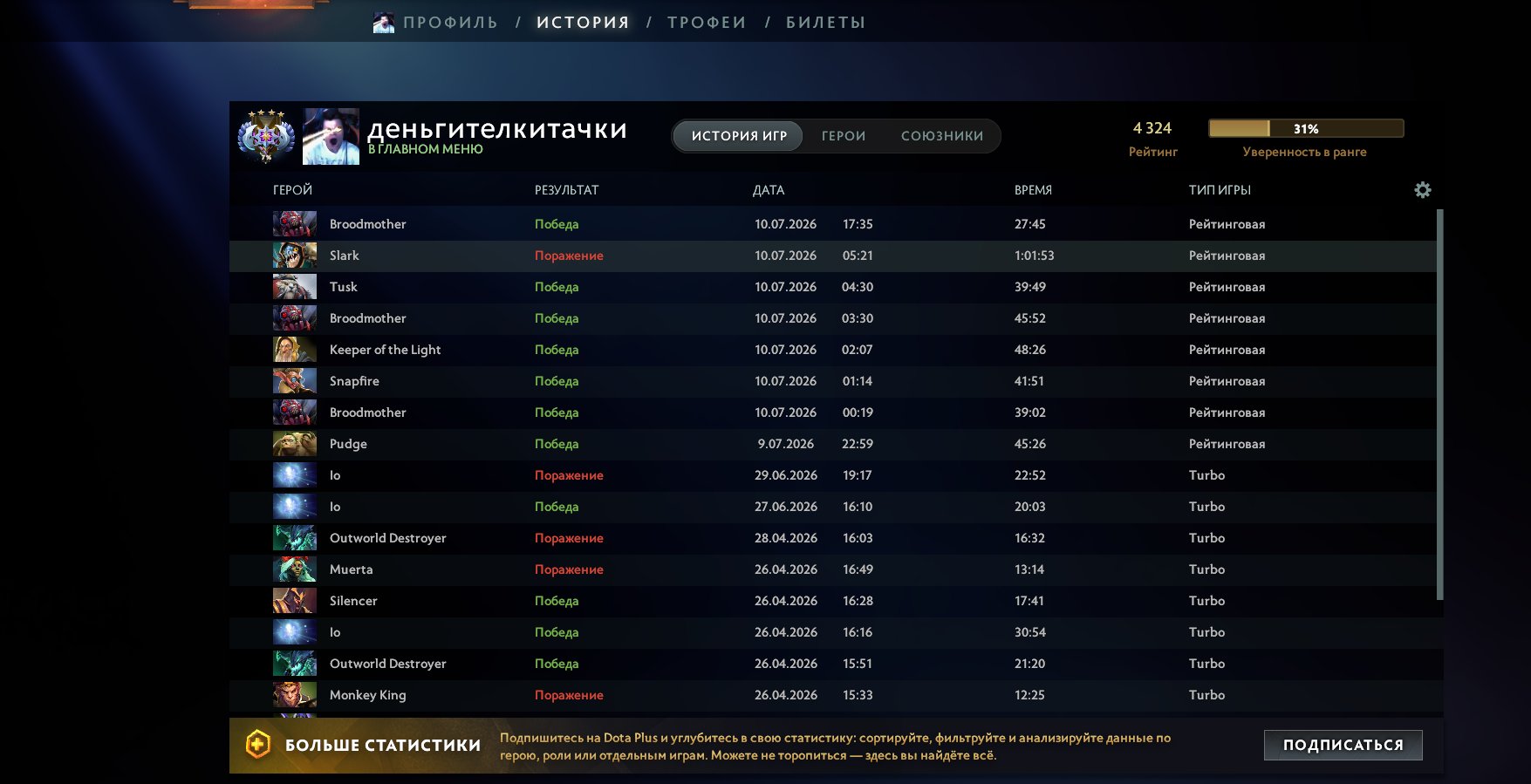This screenshot has height=784, width=1531.
Task: Click the small profile avatar beside ПРОФИЛЬ
Action: [383, 23]
